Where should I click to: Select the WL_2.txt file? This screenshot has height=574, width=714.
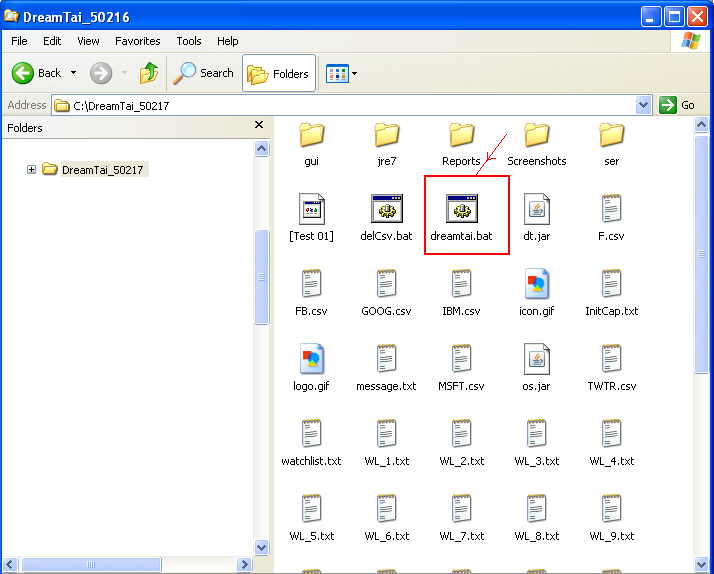point(461,442)
